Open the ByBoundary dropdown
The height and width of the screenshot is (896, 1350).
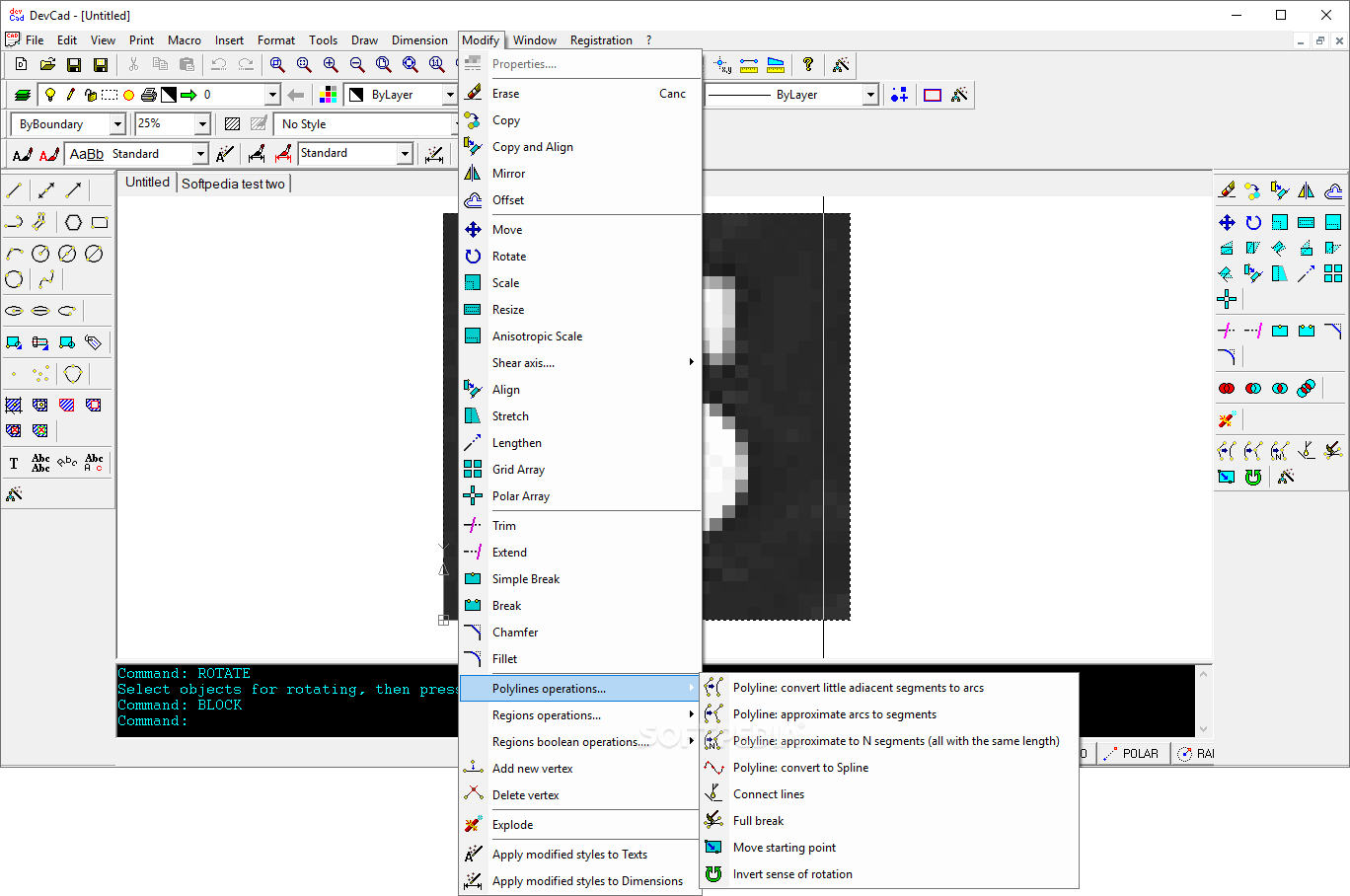(x=117, y=124)
